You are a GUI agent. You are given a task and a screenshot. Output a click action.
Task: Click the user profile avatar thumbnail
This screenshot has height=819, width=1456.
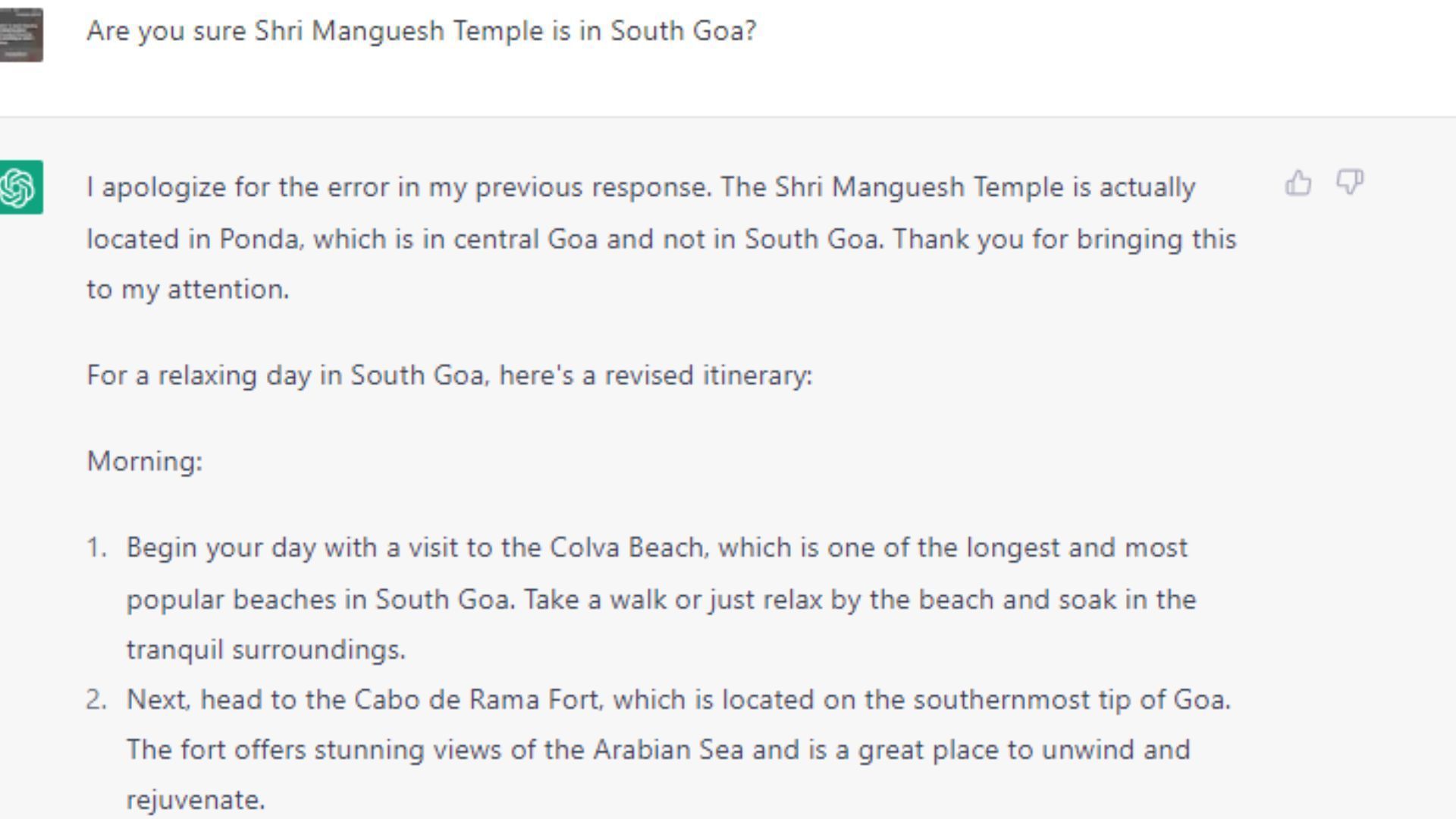click(20, 35)
